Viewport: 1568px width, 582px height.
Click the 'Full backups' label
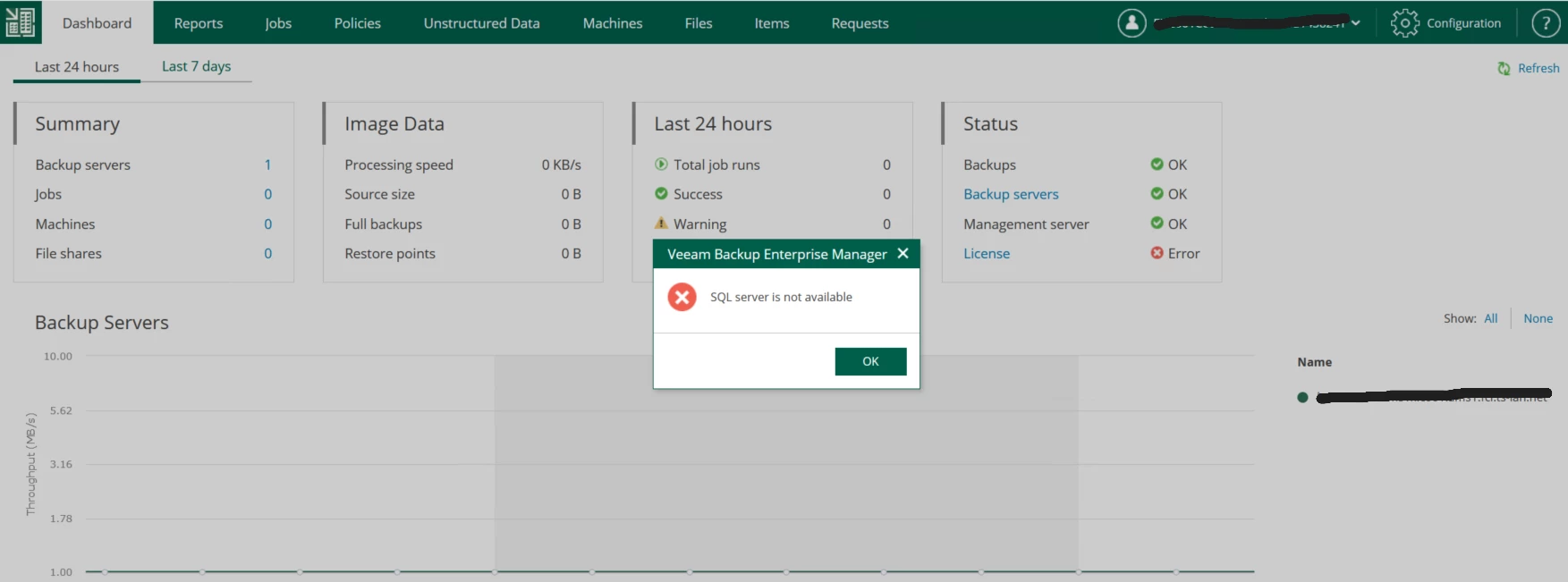click(x=383, y=224)
